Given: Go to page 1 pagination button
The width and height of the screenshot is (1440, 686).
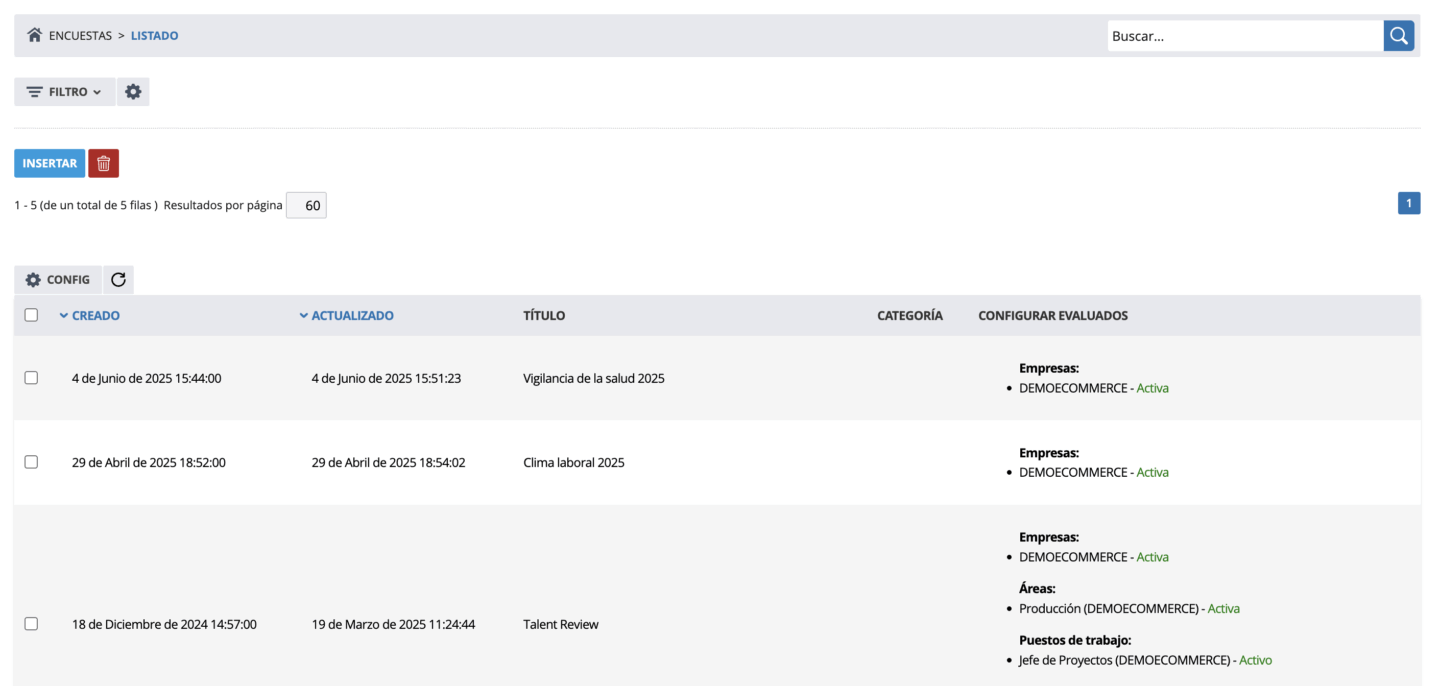Looking at the screenshot, I should pyautogui.click(x=1408, y=204).
